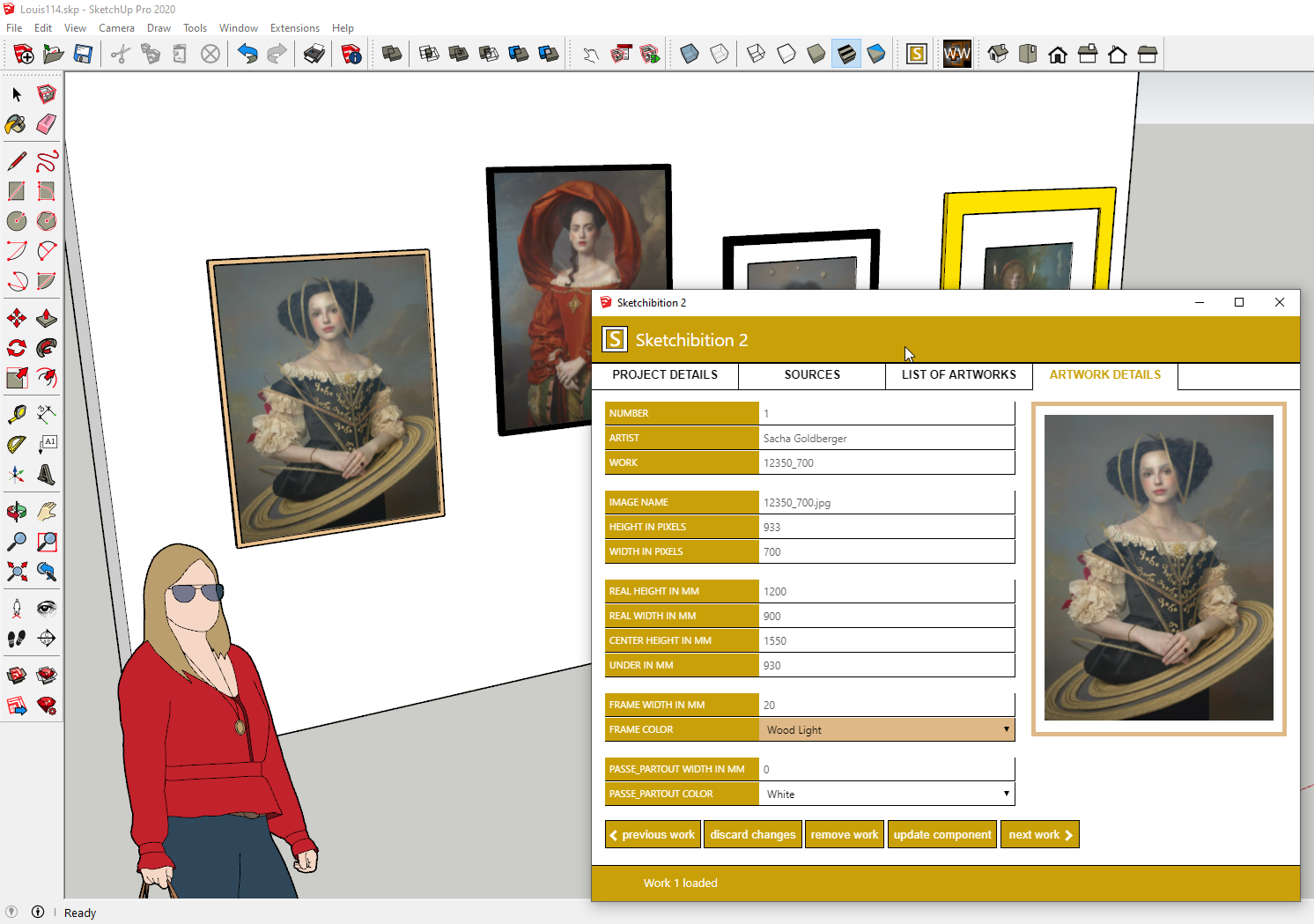Screen dimensions: 1314x924
Task: Click the Frame Width in MM field
Action: [x=887, y=705]
